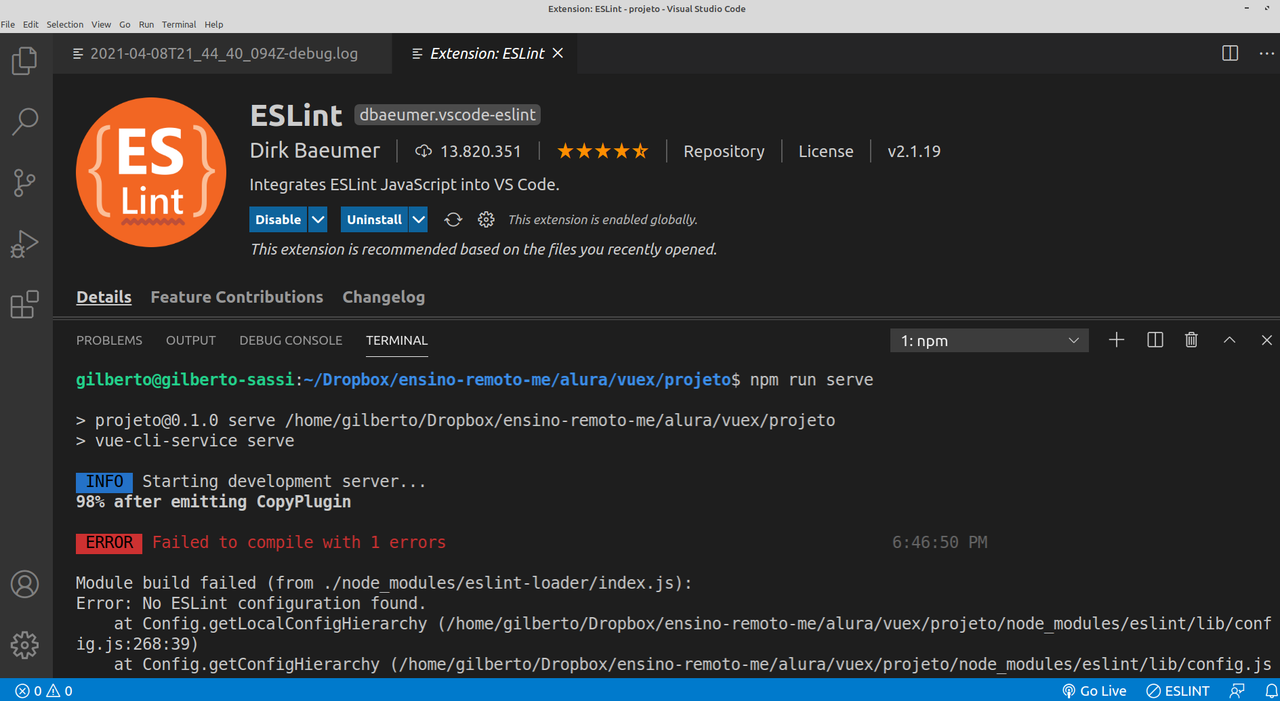Switch to the DEBUG CONSOLE panel tab

[x=291, y=340]
